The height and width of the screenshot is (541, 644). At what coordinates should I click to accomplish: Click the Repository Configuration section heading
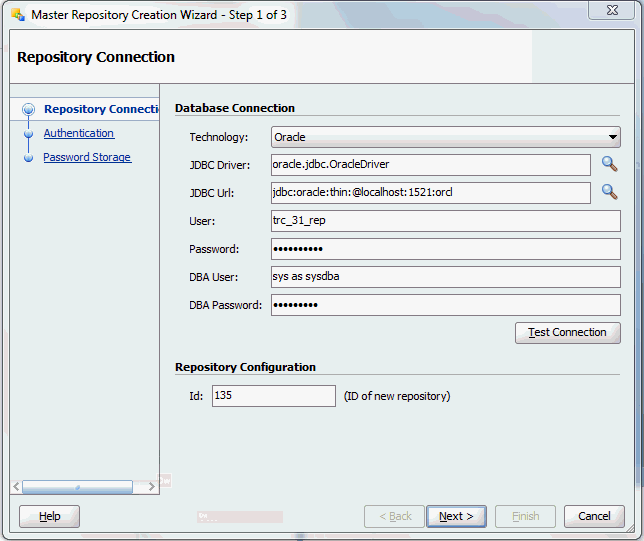point(245,367)
